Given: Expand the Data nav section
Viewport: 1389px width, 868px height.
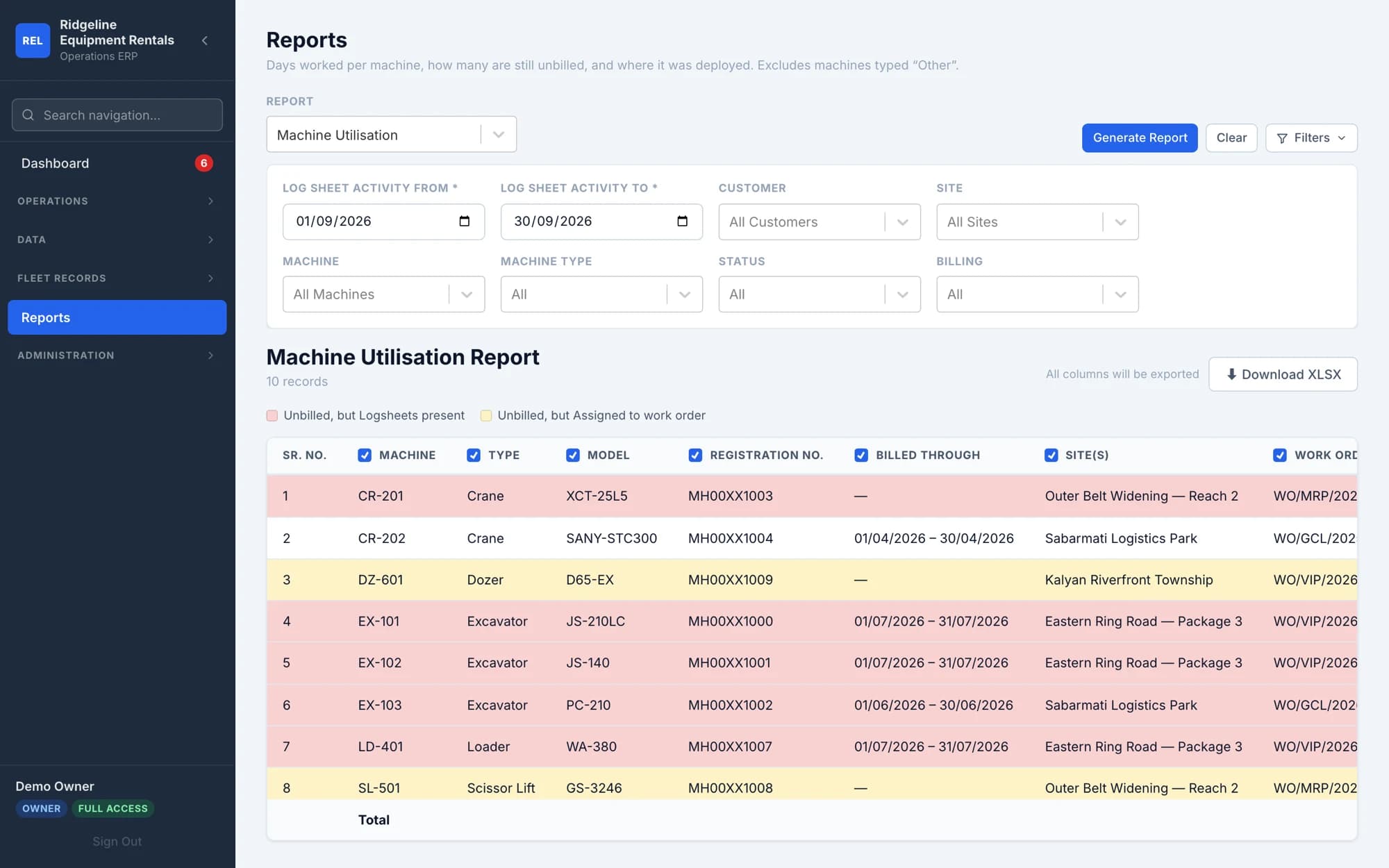Looking at the screenshot, I should click(117, 240).
